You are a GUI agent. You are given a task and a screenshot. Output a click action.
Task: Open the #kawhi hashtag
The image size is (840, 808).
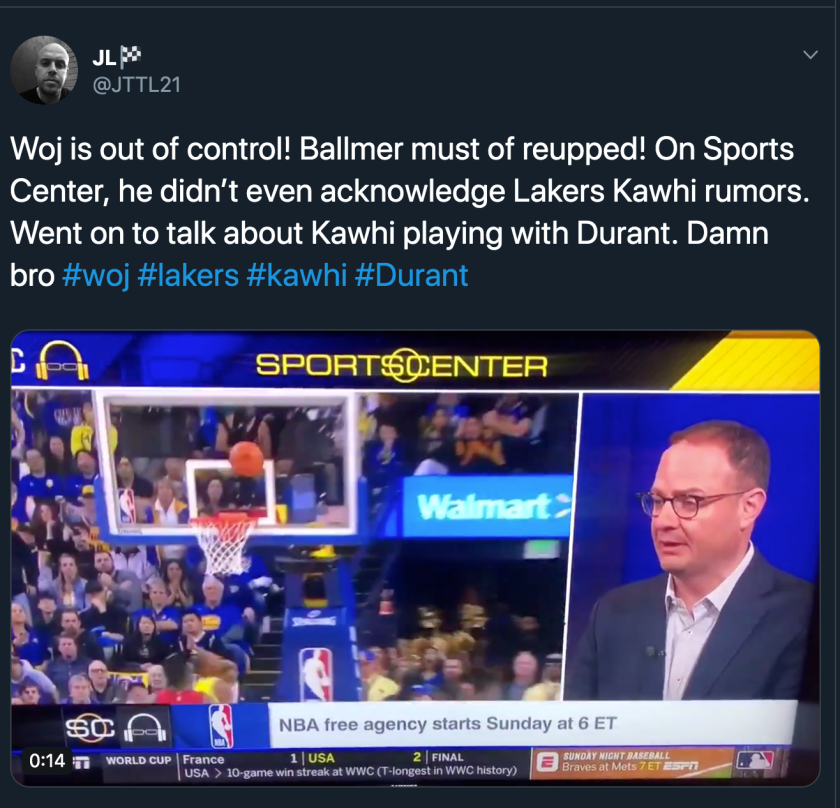[297, 275]
